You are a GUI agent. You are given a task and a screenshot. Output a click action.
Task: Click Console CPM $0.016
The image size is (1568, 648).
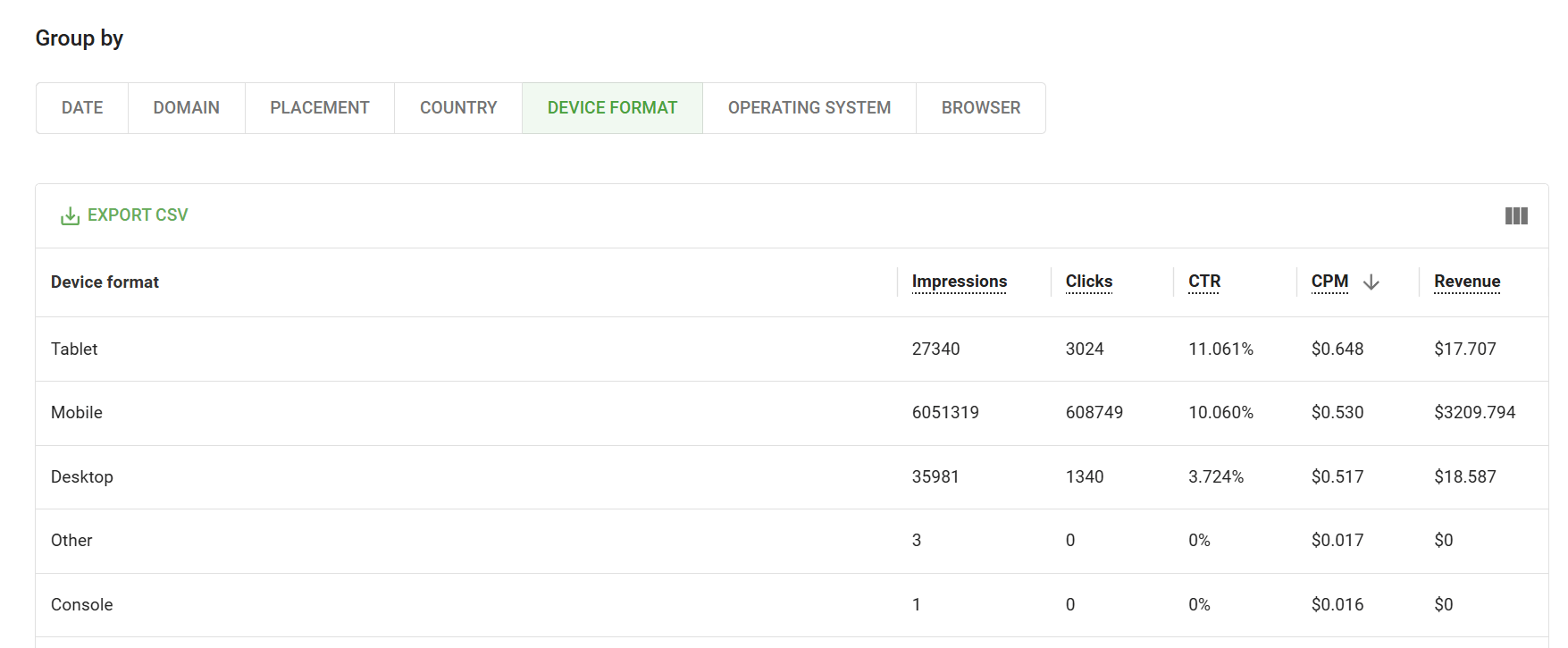(1337, 605)
